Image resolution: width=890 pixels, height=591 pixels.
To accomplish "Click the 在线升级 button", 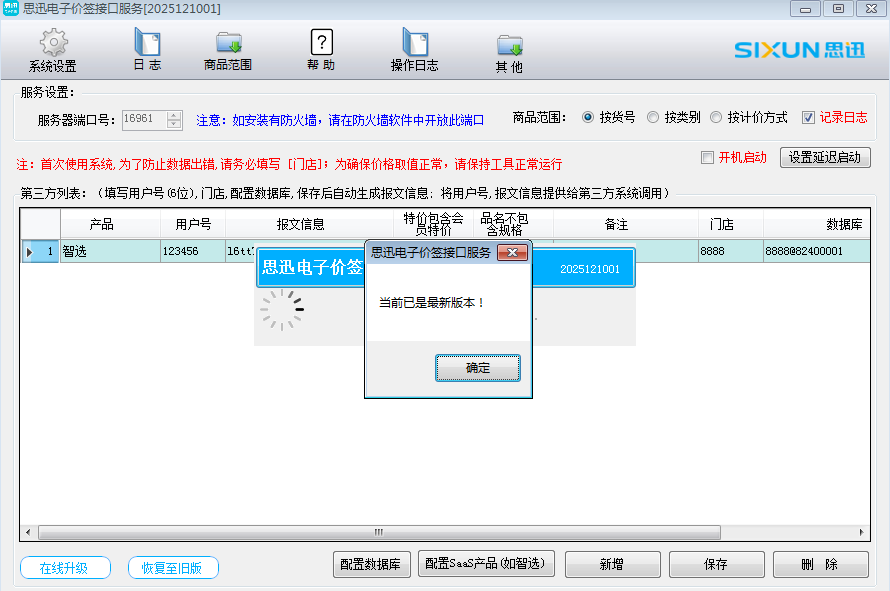I will (64, 568).
